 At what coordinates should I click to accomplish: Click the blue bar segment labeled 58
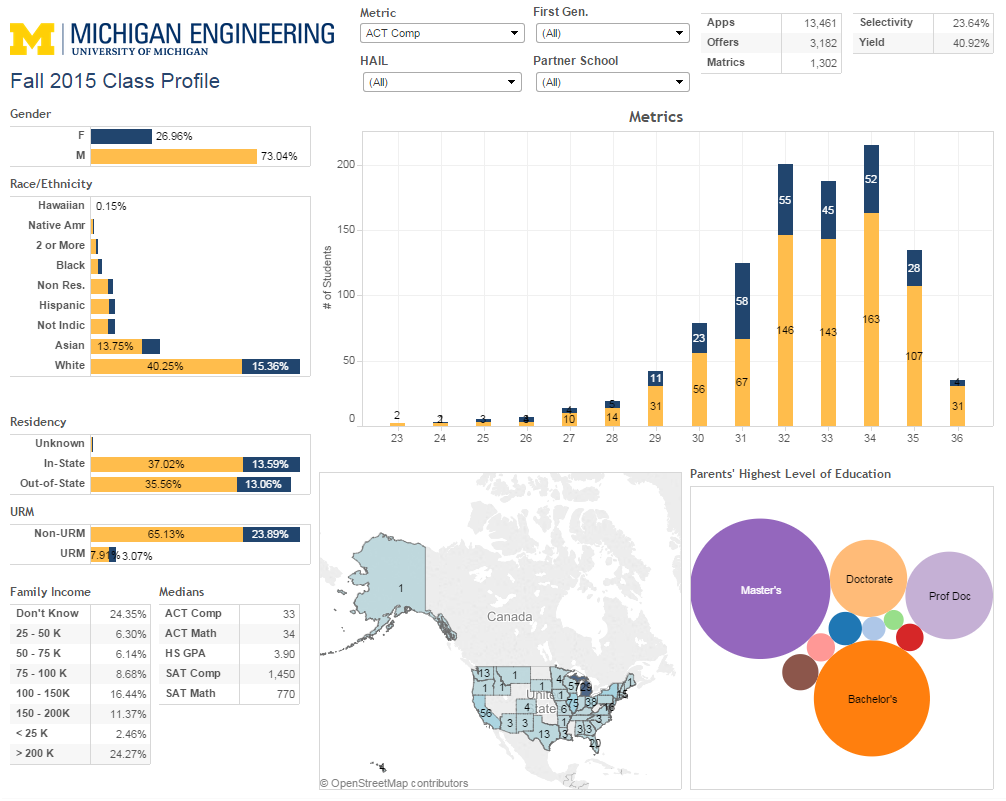click(742, 301)
